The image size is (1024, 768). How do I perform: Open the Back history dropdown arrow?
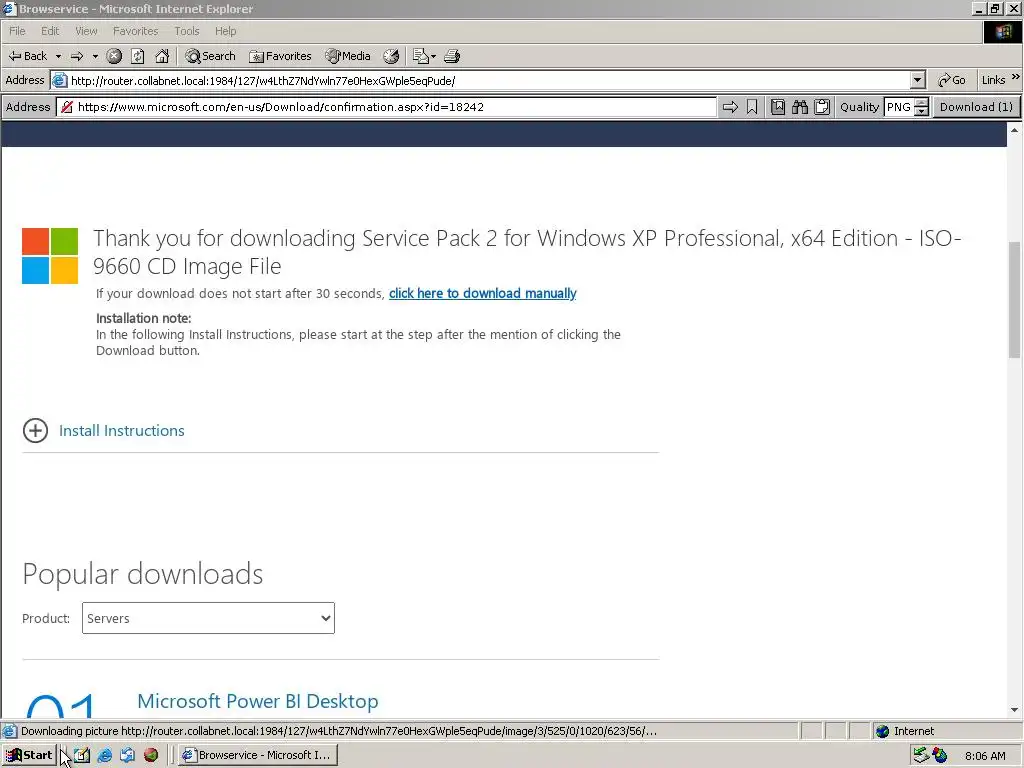tap(58, 56)
